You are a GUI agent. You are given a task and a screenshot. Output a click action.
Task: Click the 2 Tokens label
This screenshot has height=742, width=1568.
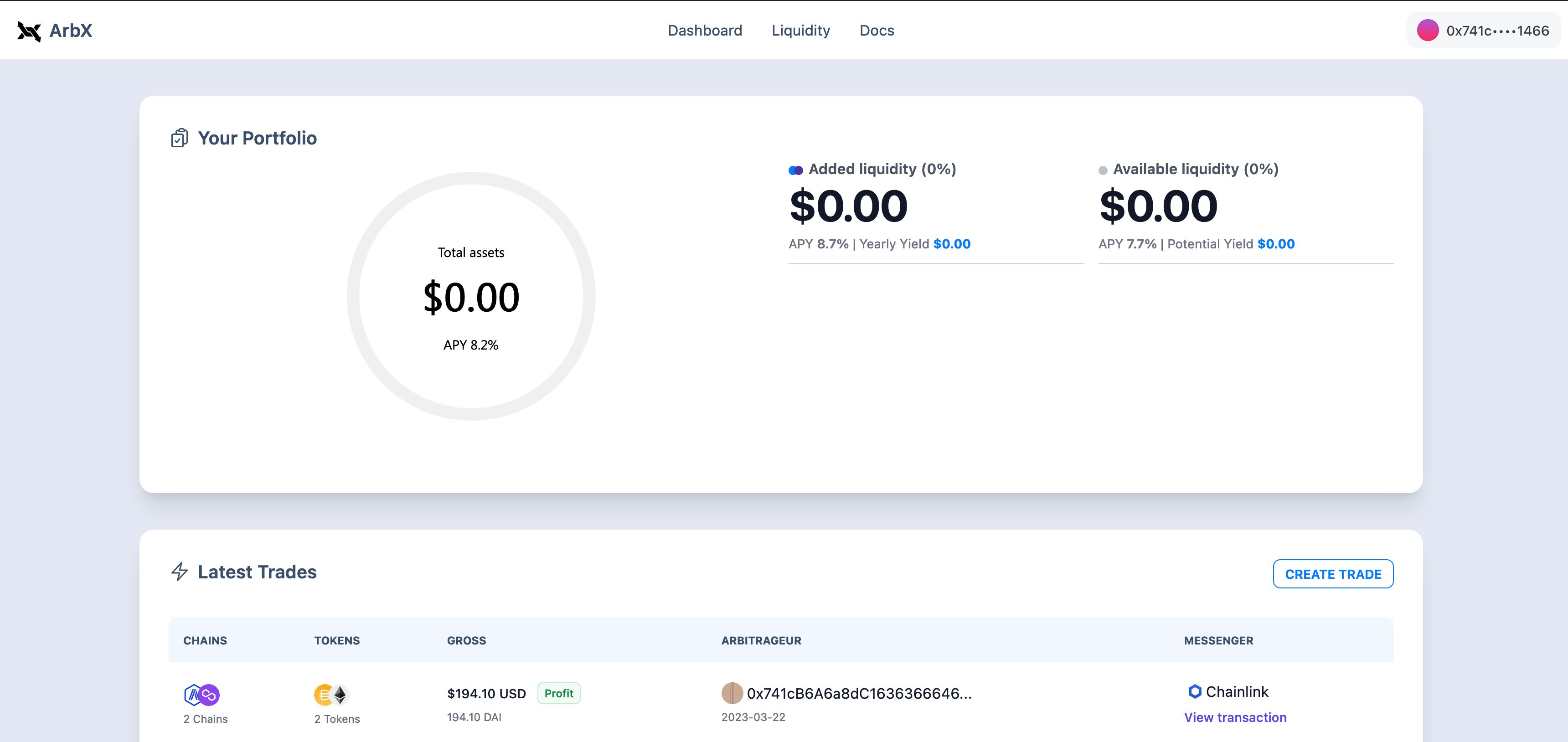tap(336, 719)
